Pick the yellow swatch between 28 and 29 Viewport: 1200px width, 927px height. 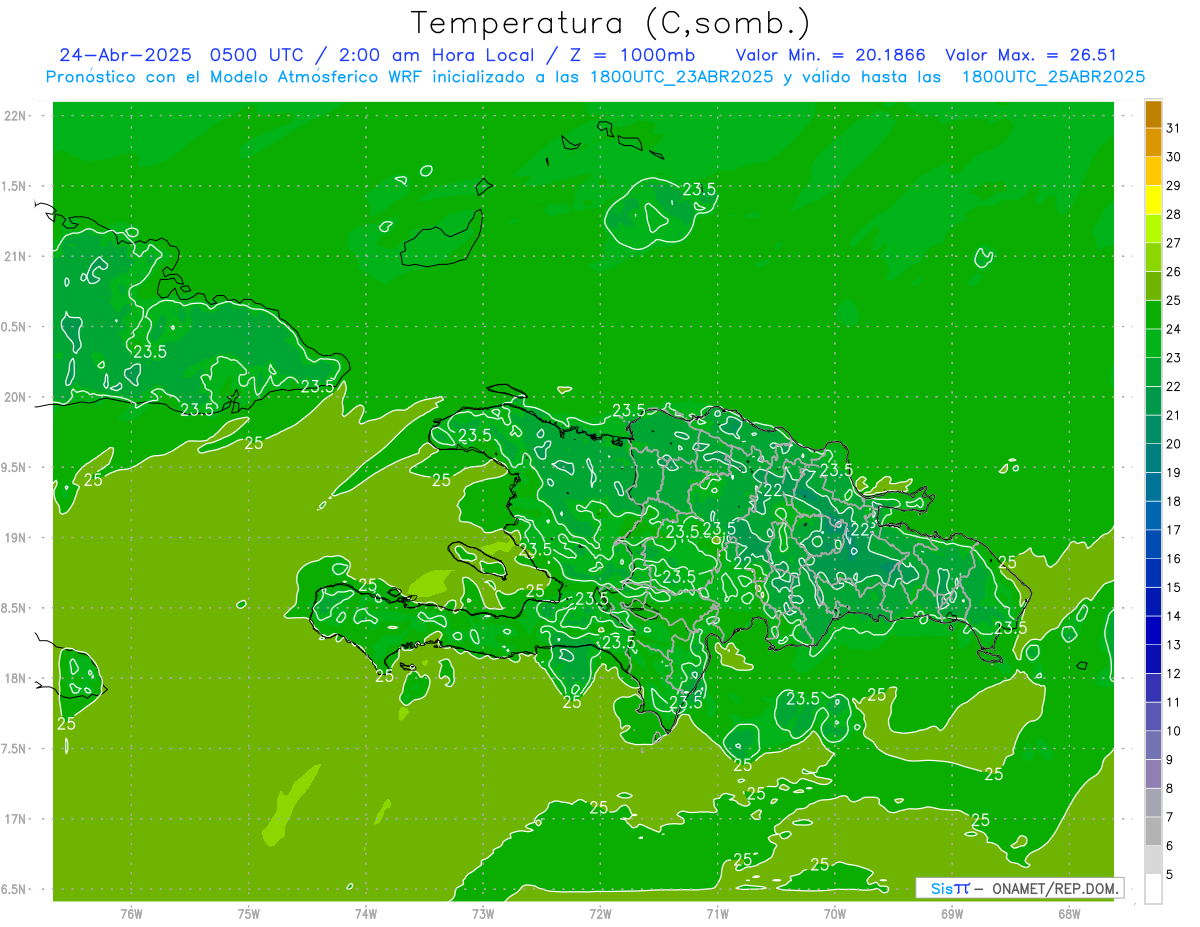1153,200
